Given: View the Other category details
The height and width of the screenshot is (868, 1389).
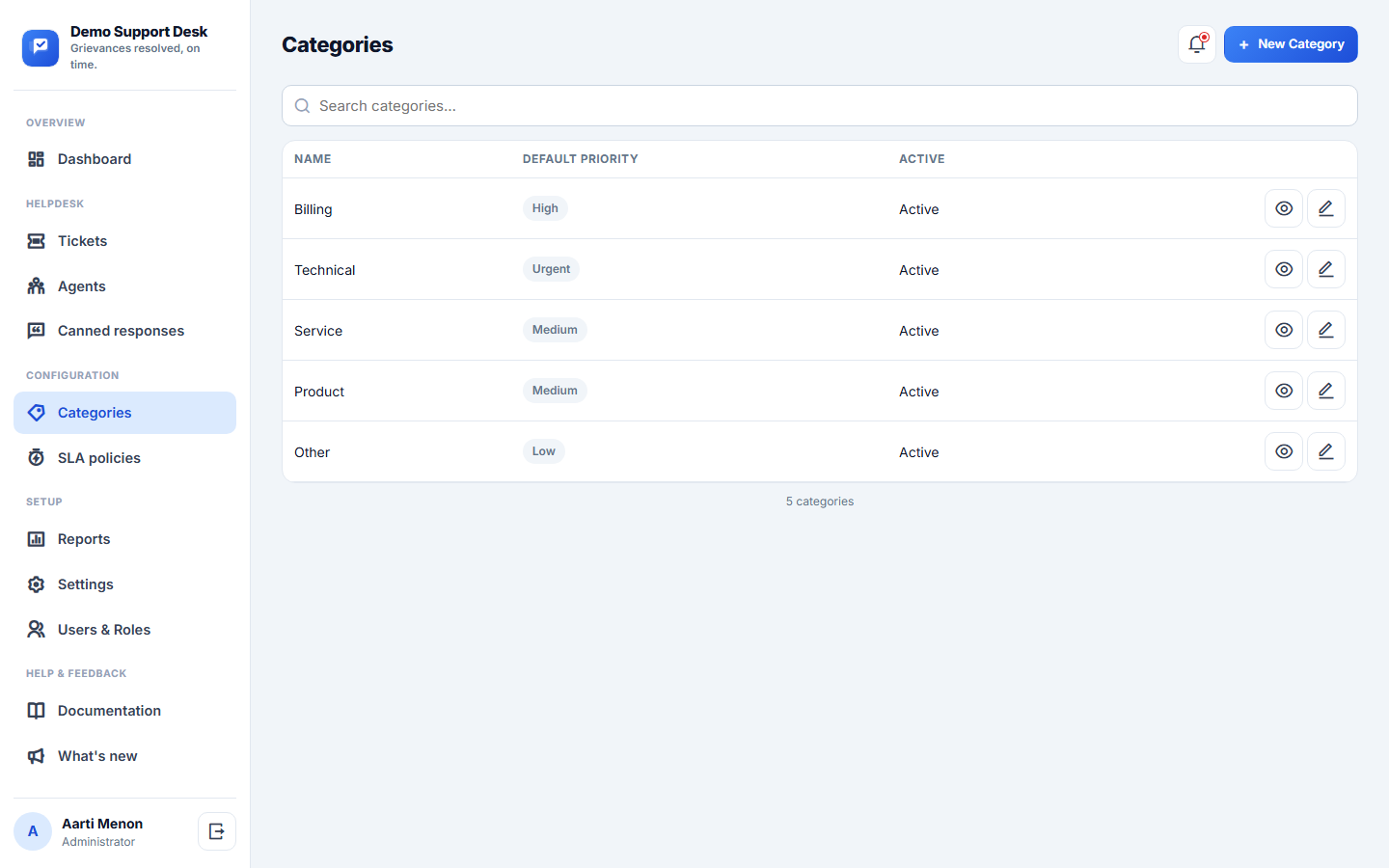Looking at the screenshot, I should (1284, 451).
